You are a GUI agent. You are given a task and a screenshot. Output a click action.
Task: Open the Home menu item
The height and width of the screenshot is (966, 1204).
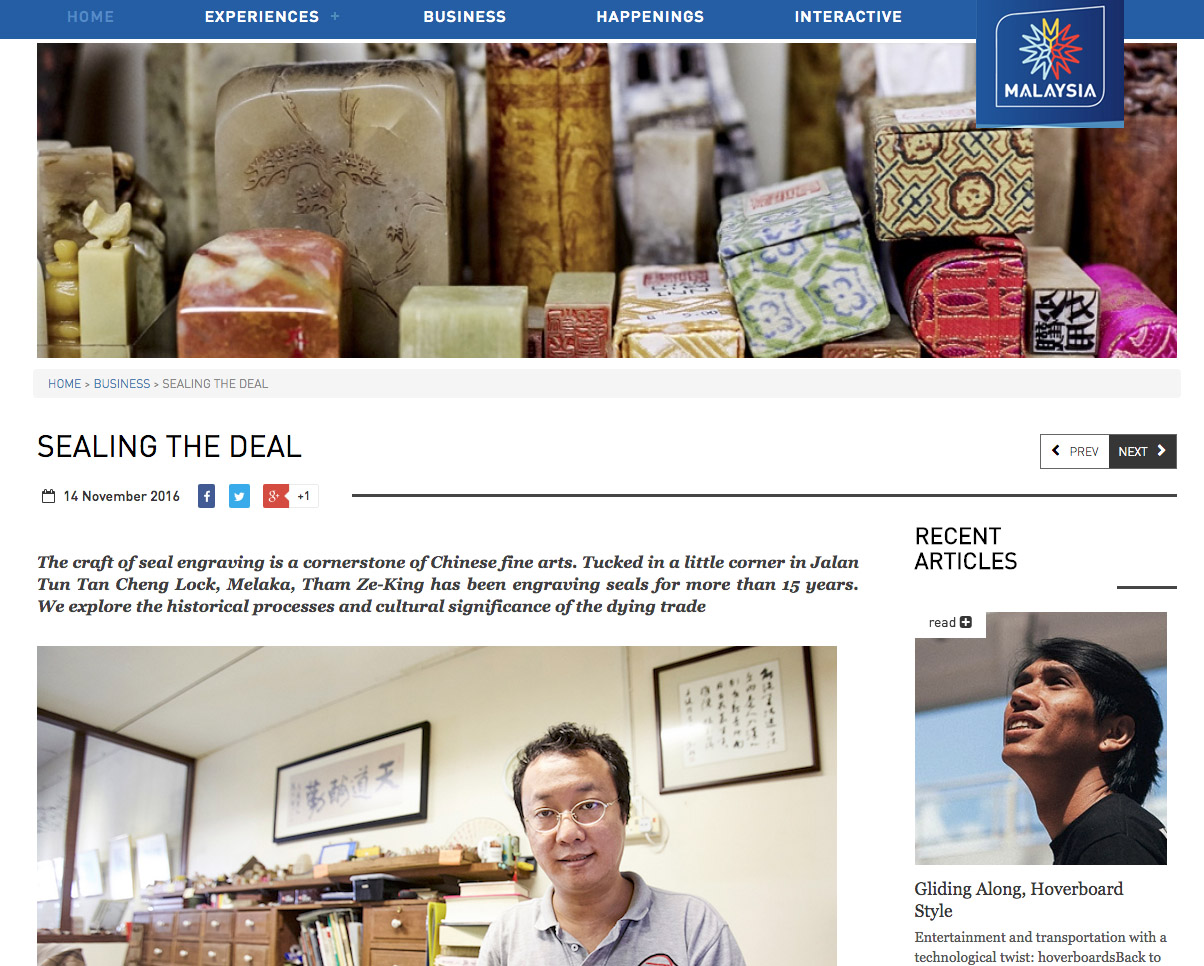[90, 17]
